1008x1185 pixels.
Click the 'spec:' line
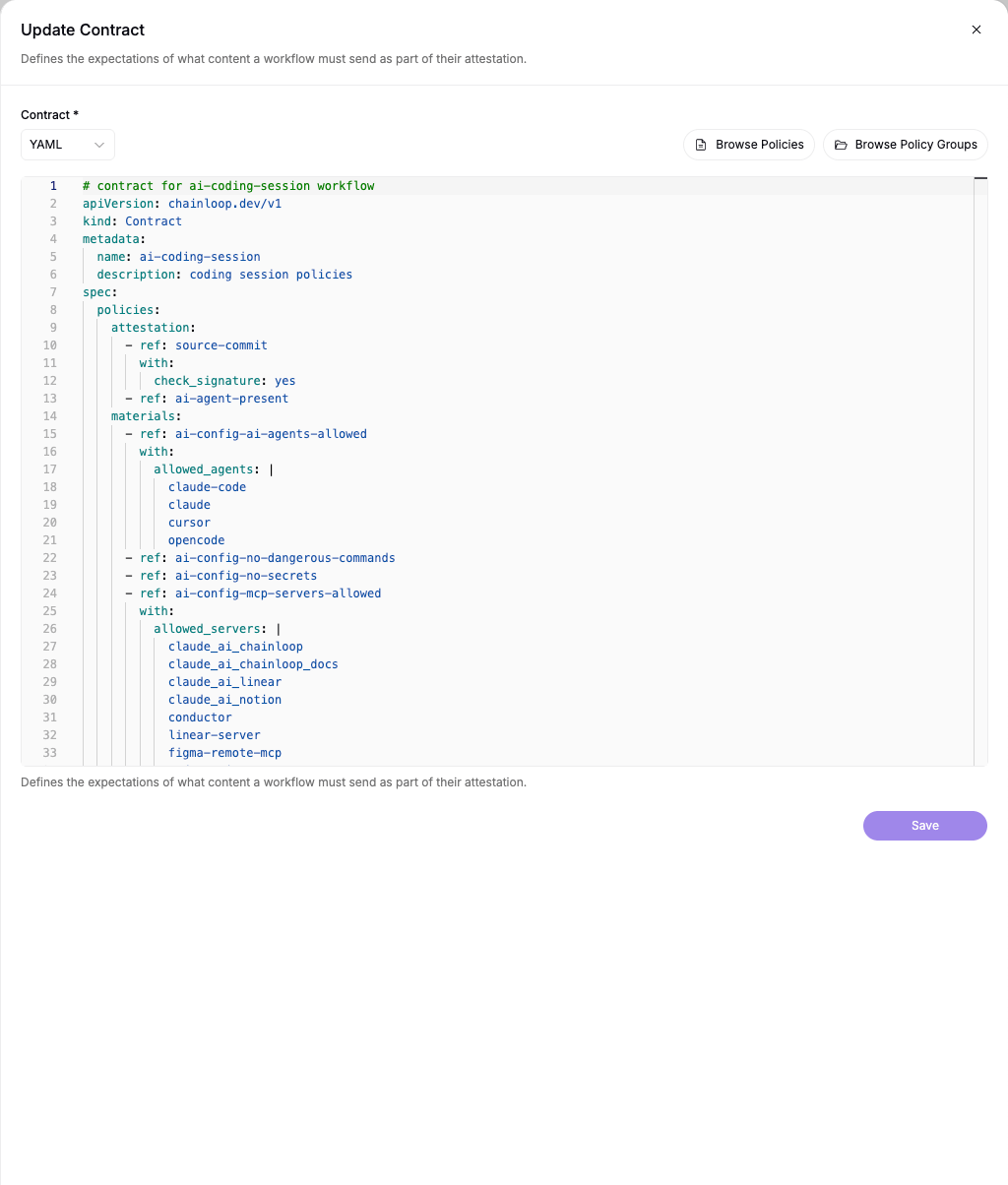point(100,292)
